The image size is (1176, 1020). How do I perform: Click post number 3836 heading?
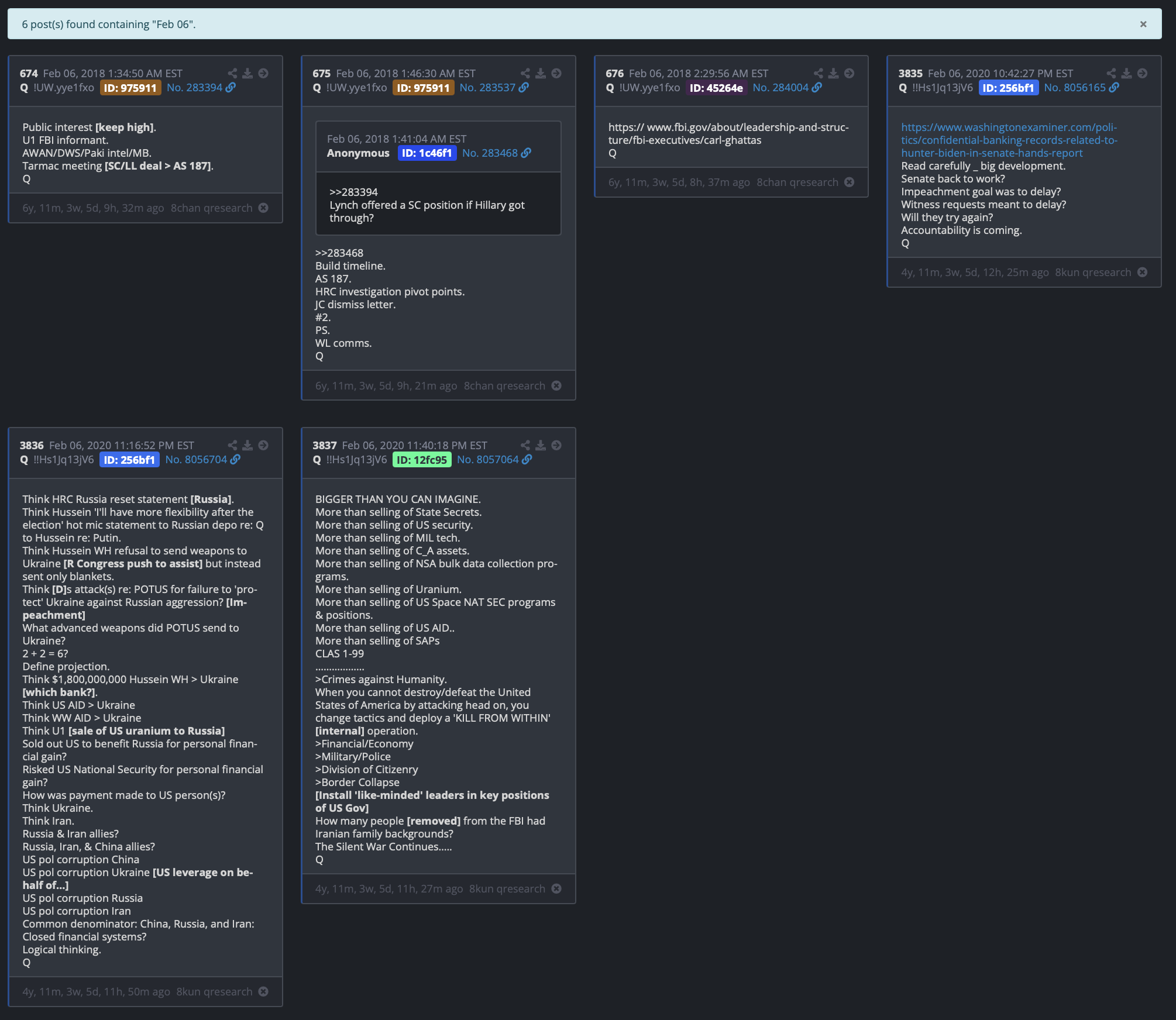[x=32, y=445]
